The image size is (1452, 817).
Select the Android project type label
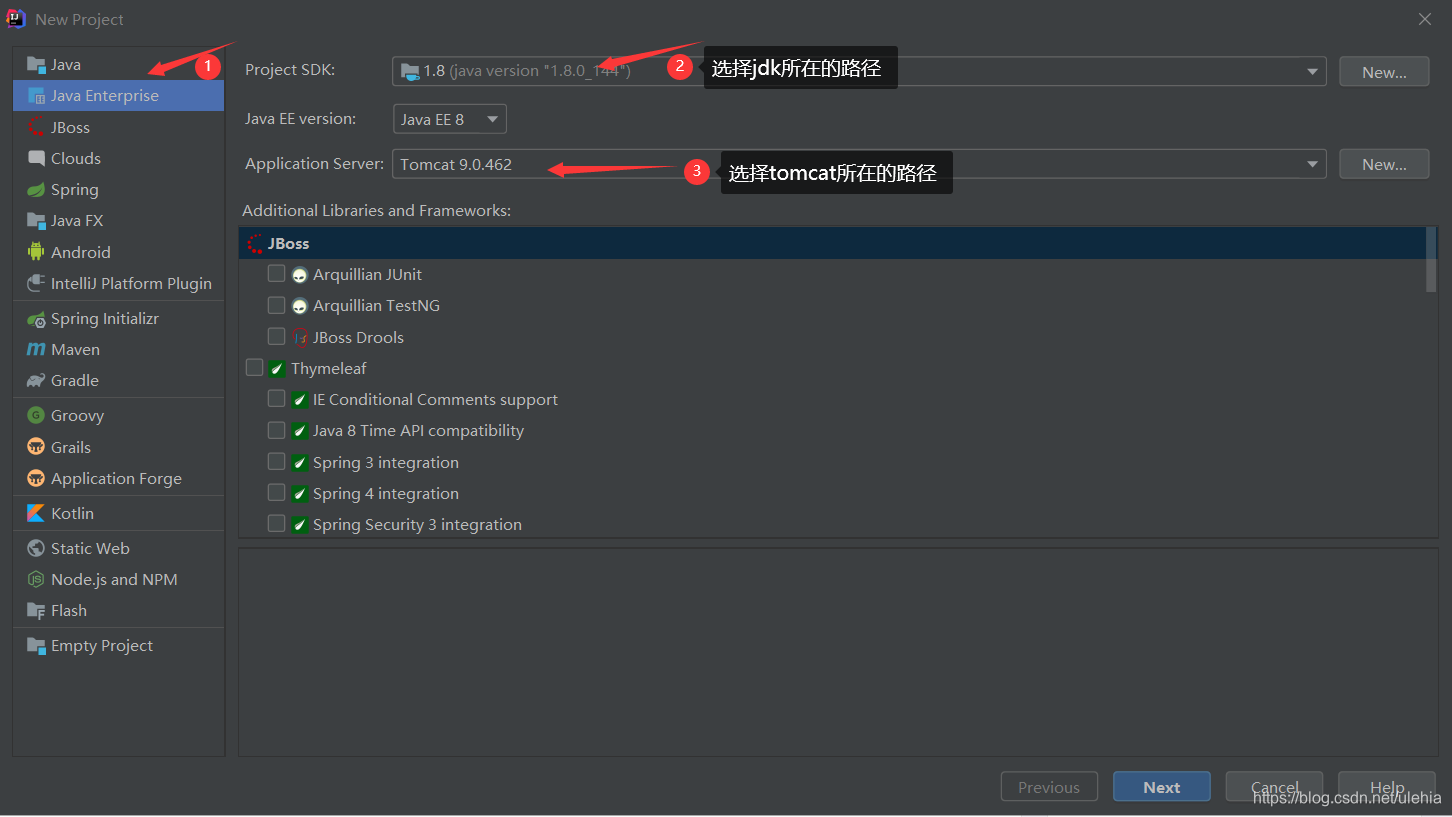click(x=81, y=253)
